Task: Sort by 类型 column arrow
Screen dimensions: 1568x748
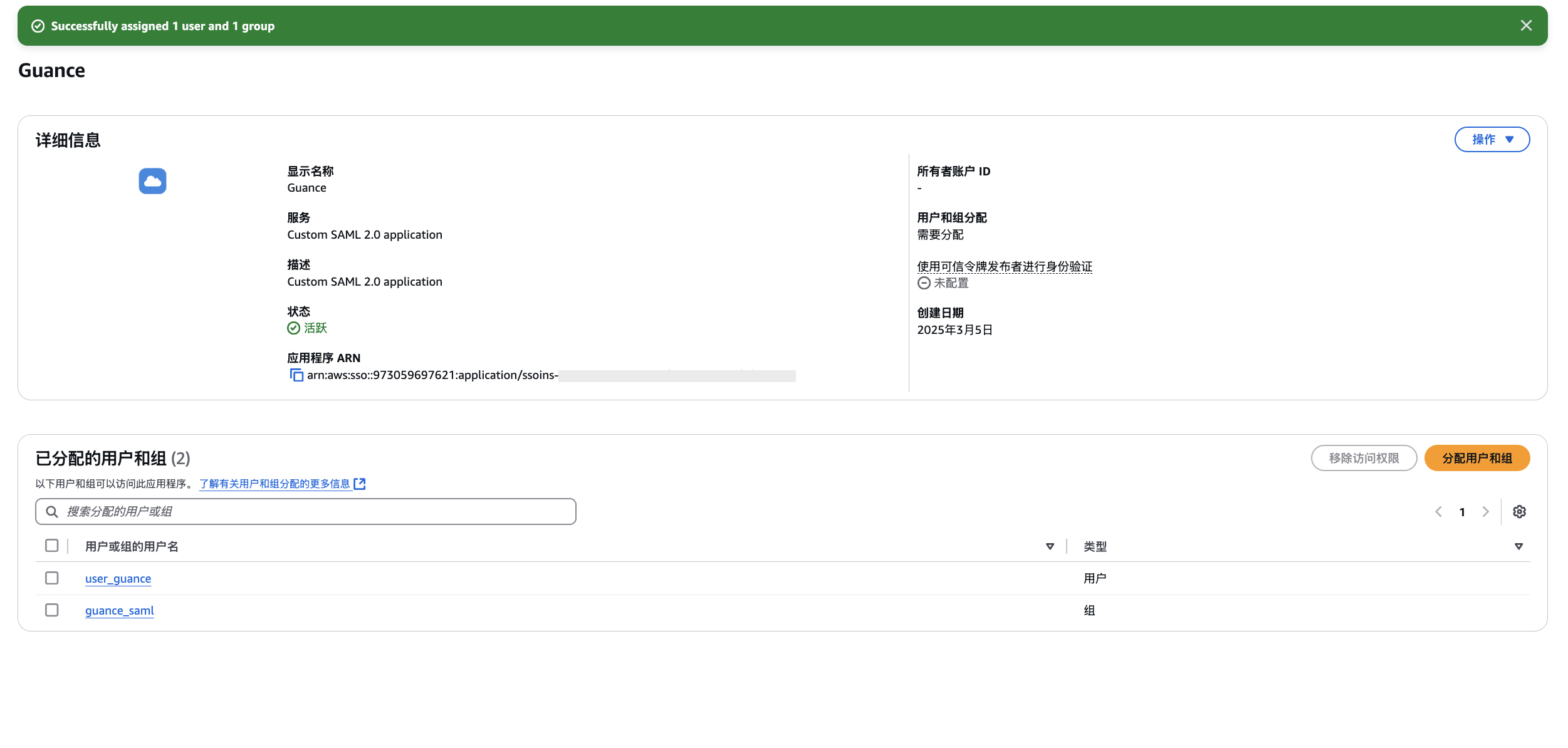Action: 1518,546
